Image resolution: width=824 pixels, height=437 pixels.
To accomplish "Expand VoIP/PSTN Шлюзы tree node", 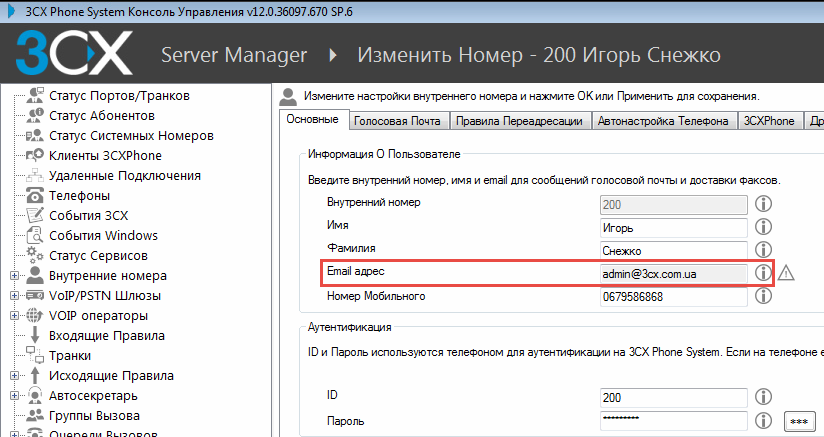I will (14, 295).
